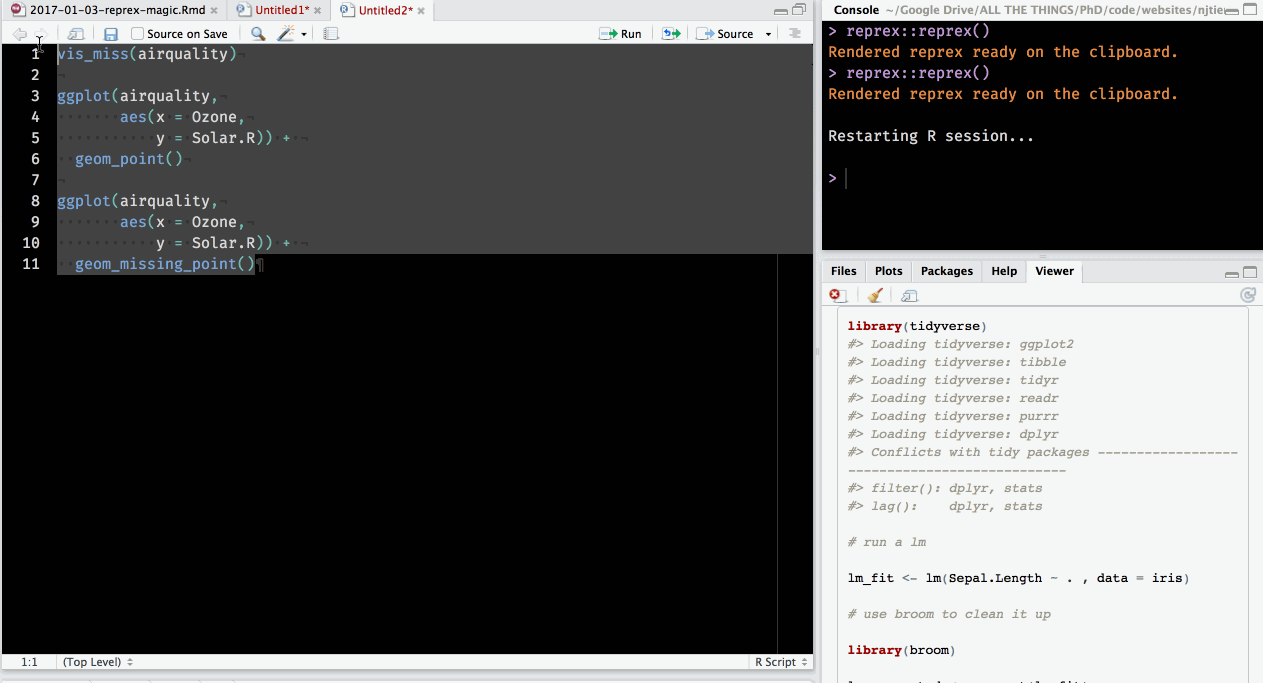1263x683 pixels.
Task: Show viewer in new window
Action: [x=909, y=296]
